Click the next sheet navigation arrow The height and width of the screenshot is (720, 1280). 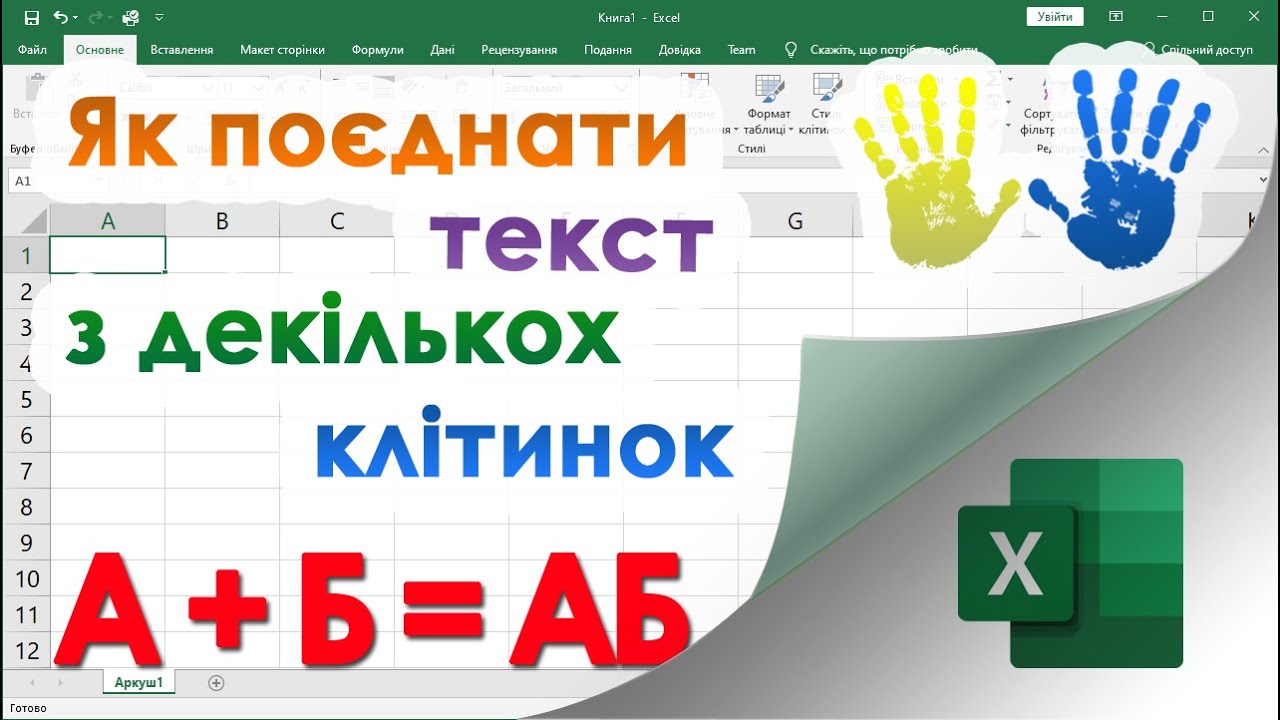tap(60, 683)
